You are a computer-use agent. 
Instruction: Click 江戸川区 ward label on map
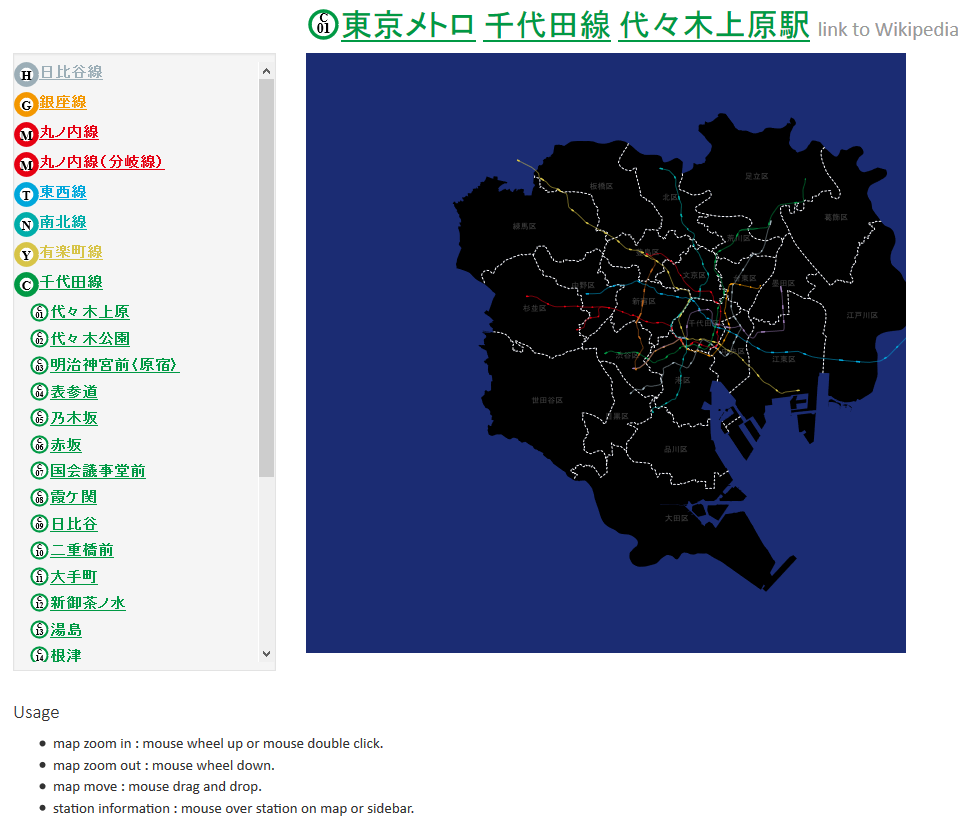click(862, 315)
